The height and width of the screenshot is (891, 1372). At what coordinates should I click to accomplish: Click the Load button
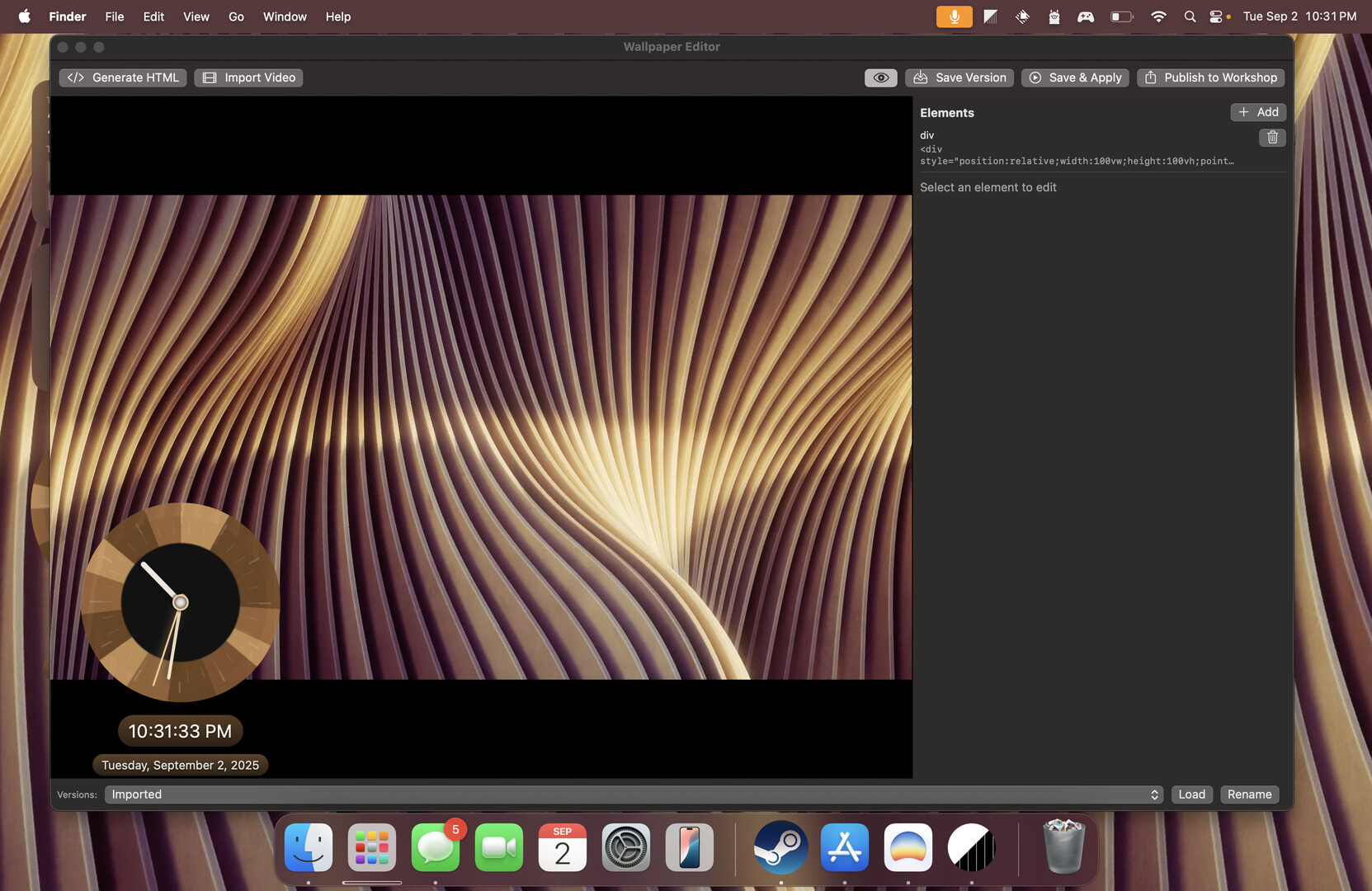[1191, 794]
